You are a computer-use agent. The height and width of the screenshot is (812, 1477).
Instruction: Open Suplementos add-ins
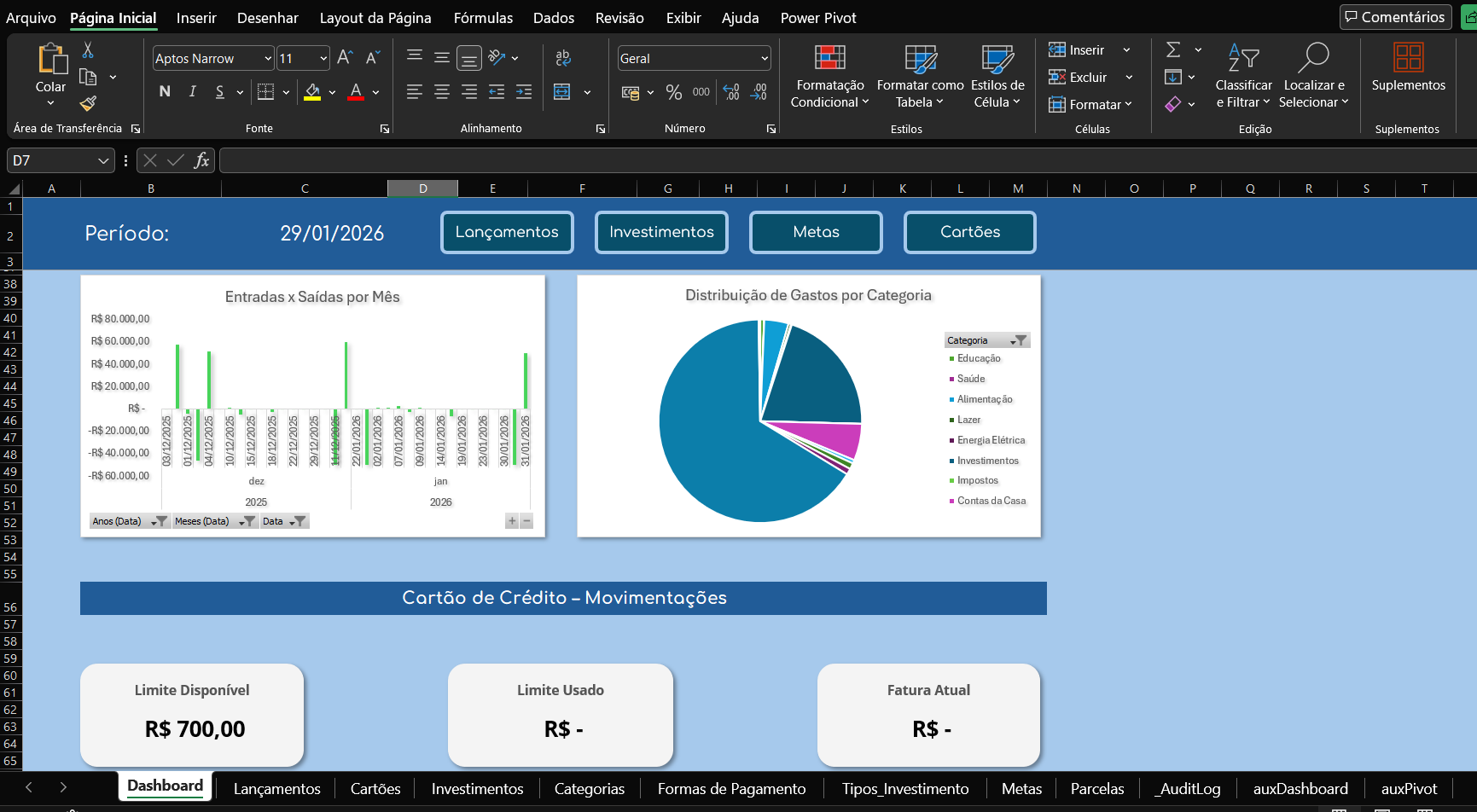(1409, 68)
